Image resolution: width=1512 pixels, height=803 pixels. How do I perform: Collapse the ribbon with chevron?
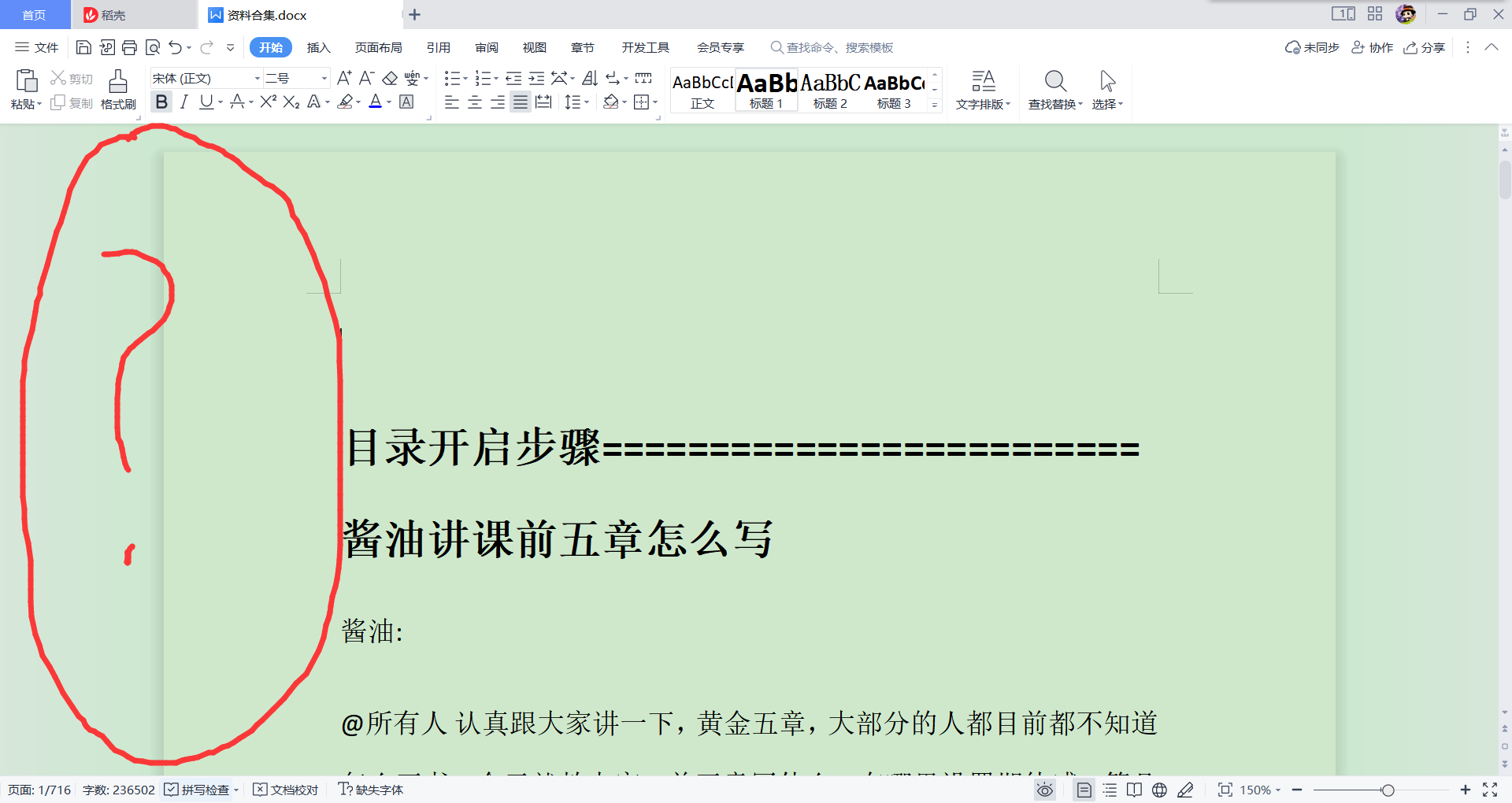(x=1492, y=47)
